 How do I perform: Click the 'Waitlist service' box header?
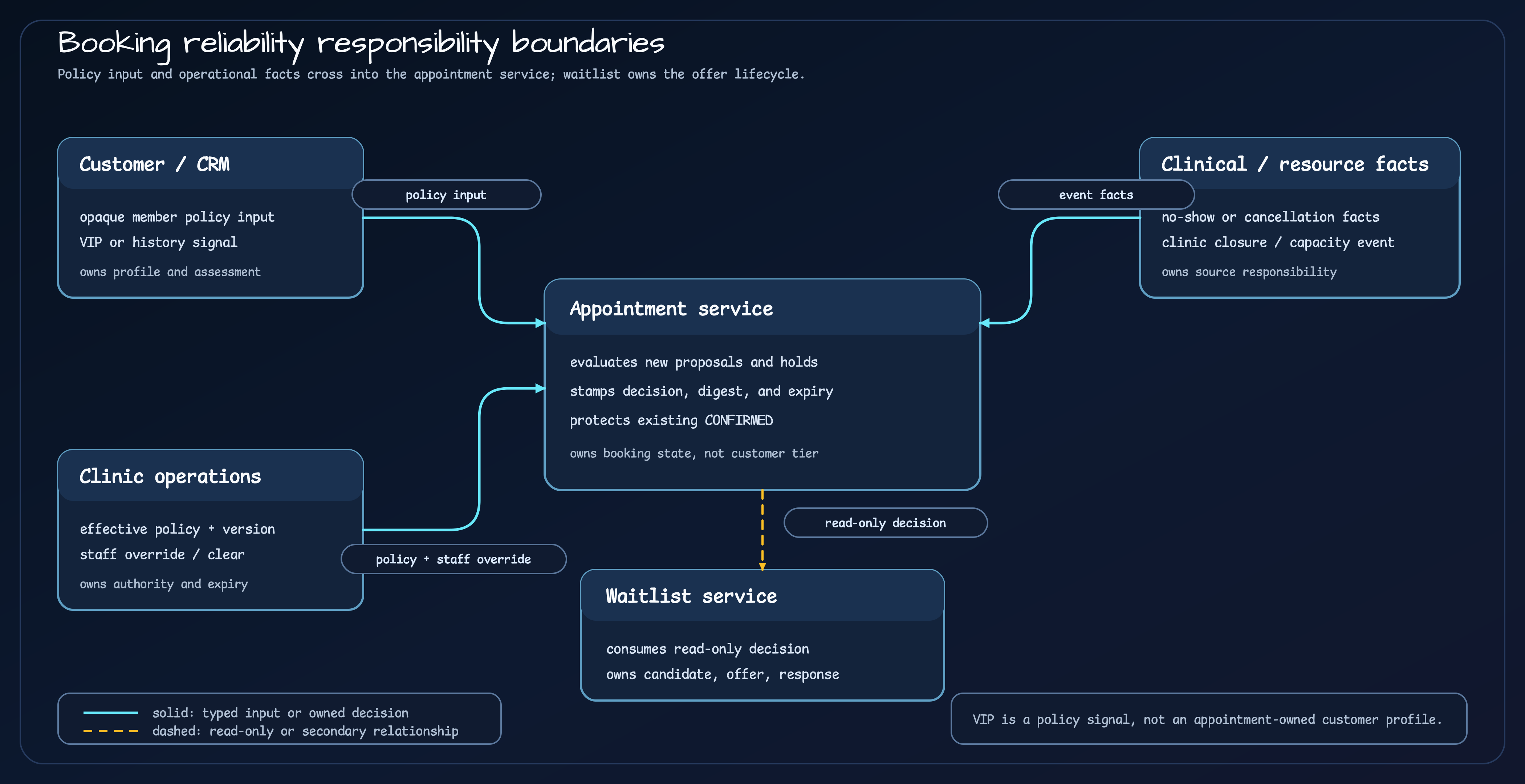tap(762, 595)
